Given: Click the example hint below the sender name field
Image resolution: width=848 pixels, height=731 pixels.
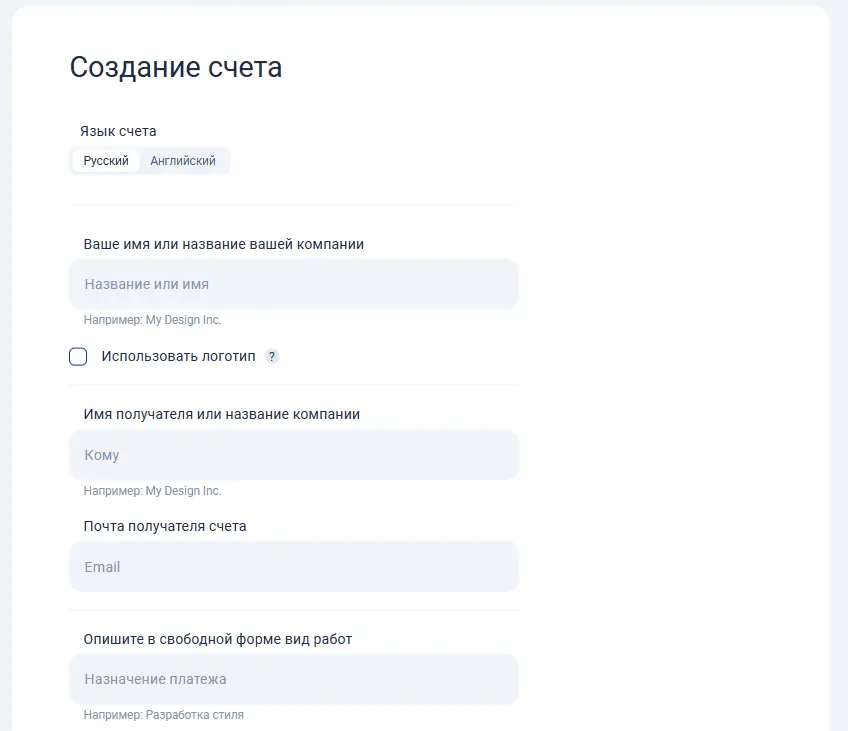Looking at the screenshot, I should pyautogui.click(x=152, y=320).
